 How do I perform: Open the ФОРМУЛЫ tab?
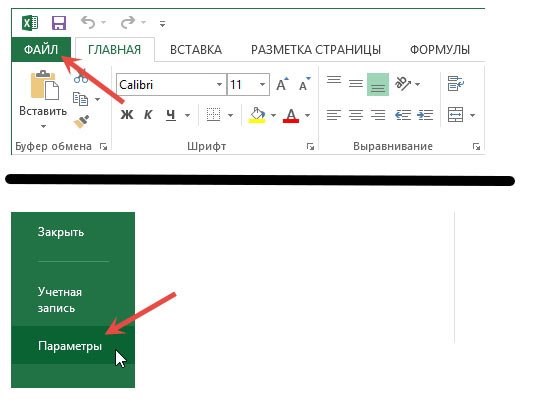pyautogui.click(x=440, y=50)
